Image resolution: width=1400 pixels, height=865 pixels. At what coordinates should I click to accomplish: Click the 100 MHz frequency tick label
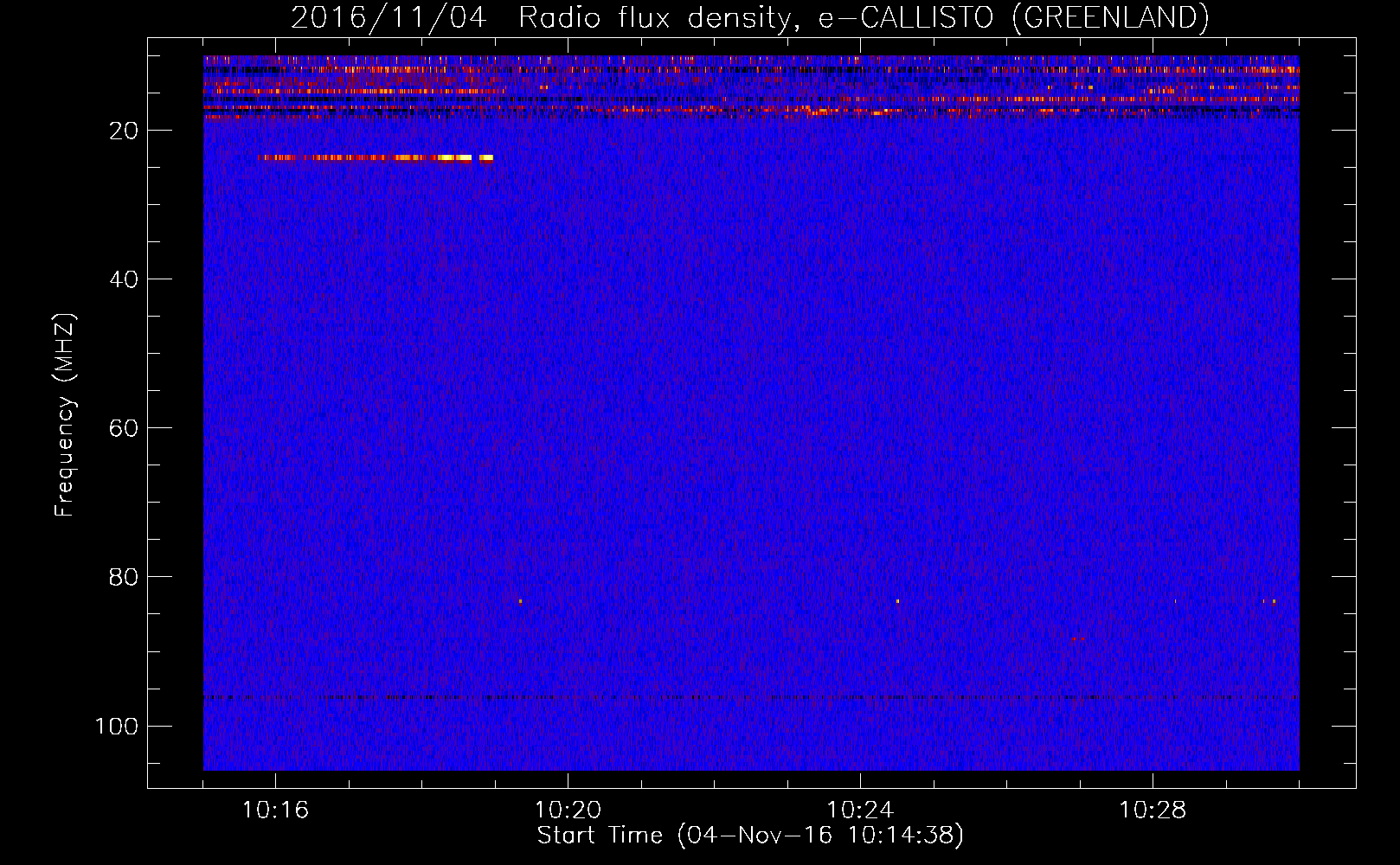coord(117,726)
